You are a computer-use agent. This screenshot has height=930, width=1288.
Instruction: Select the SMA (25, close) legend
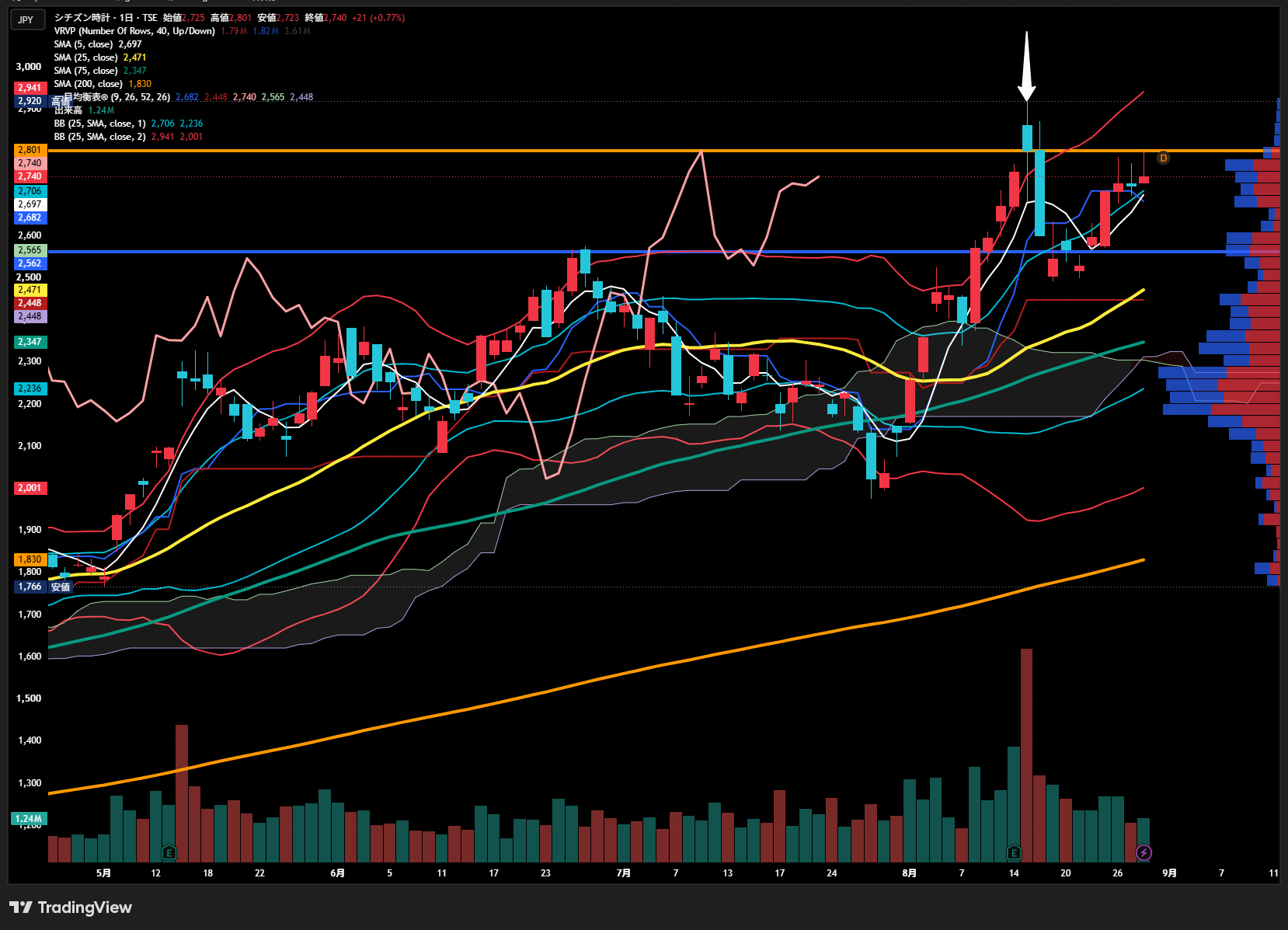[86, 57]
